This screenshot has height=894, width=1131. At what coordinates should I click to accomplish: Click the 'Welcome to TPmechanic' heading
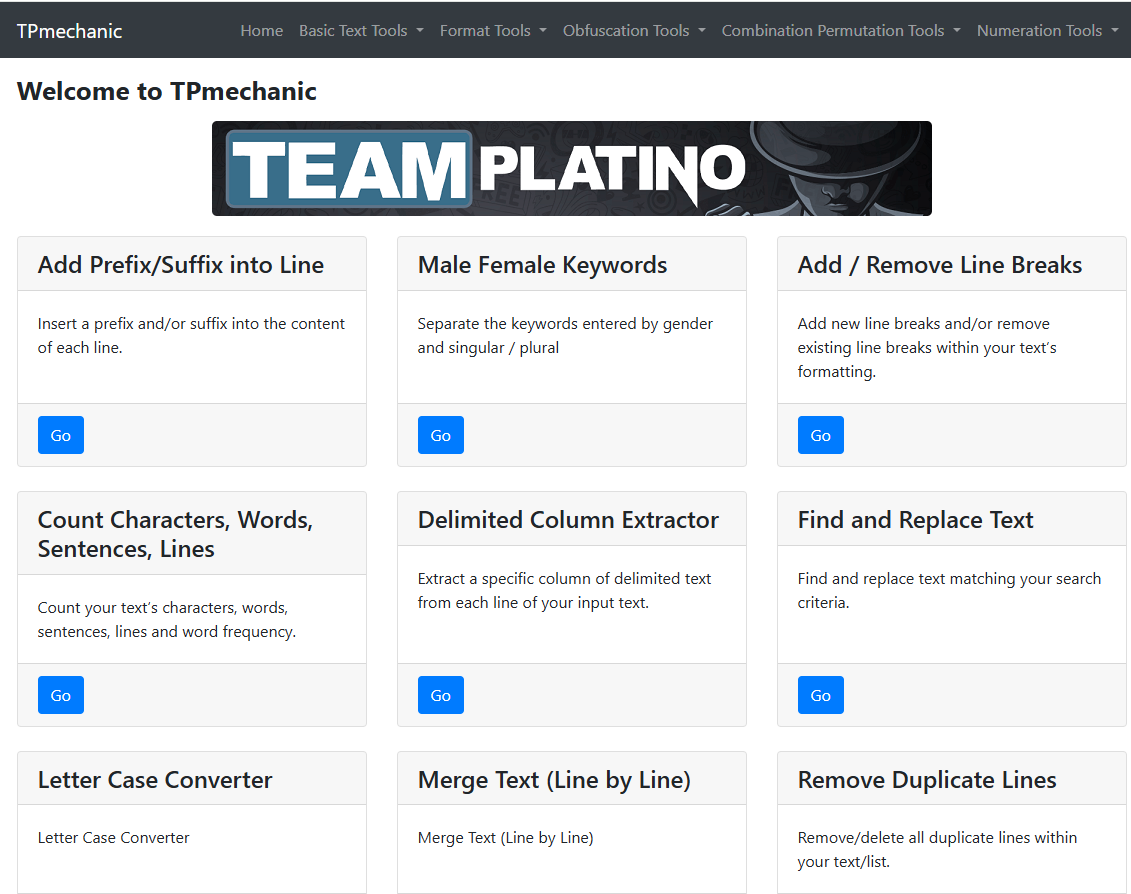(x=167, y=91)
